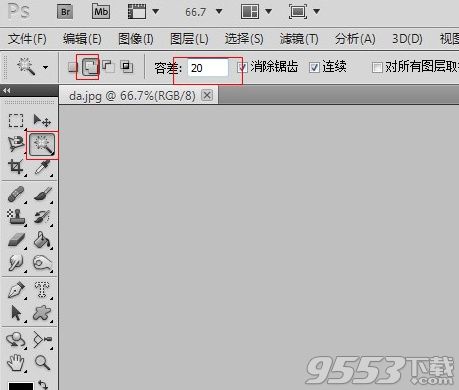Select the Eyedropper tool

point(42,167)
